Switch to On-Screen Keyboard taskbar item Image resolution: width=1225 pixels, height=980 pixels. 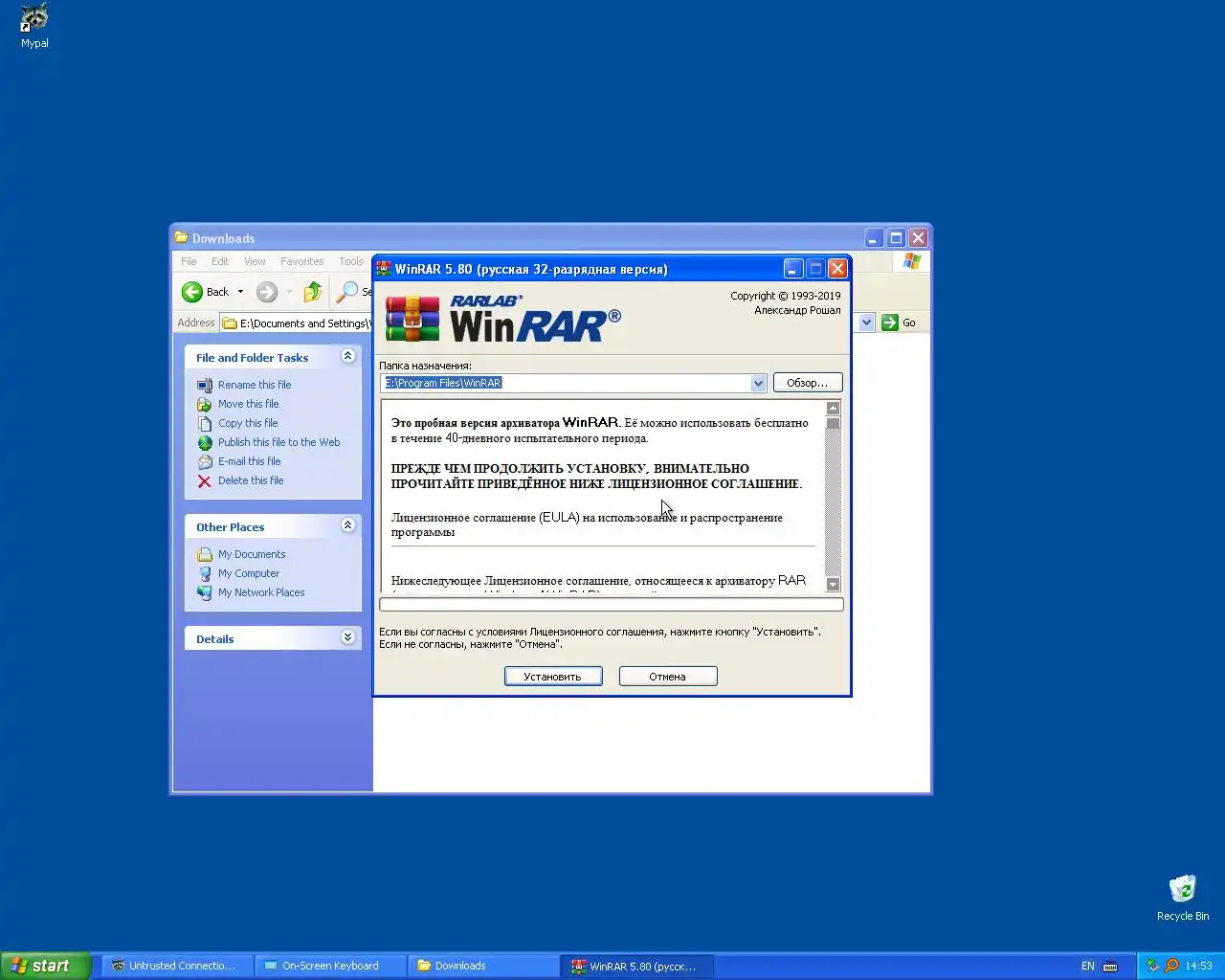(x=331, y=966)
